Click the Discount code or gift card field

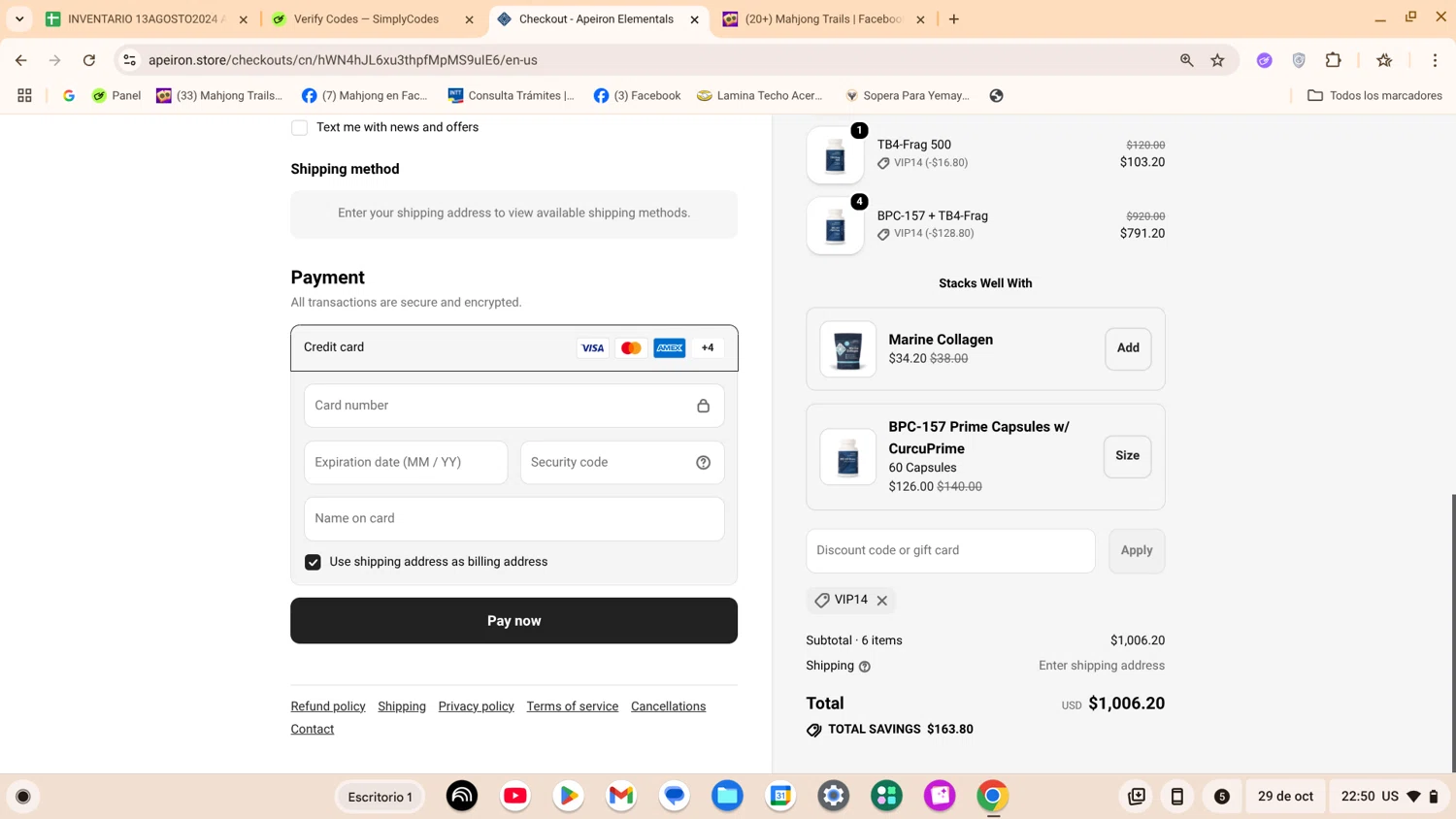click(950, 551)
